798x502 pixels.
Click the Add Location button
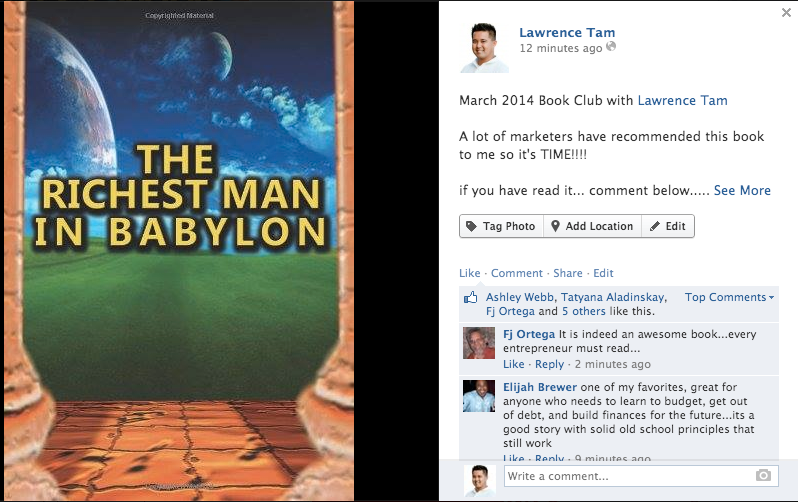coord(593,226)
